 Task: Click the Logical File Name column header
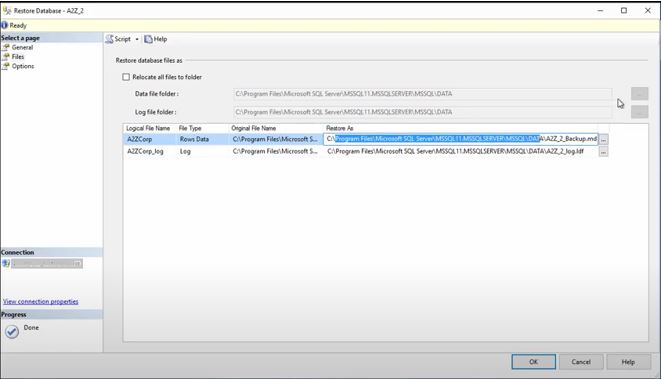(x=148, y=128)
